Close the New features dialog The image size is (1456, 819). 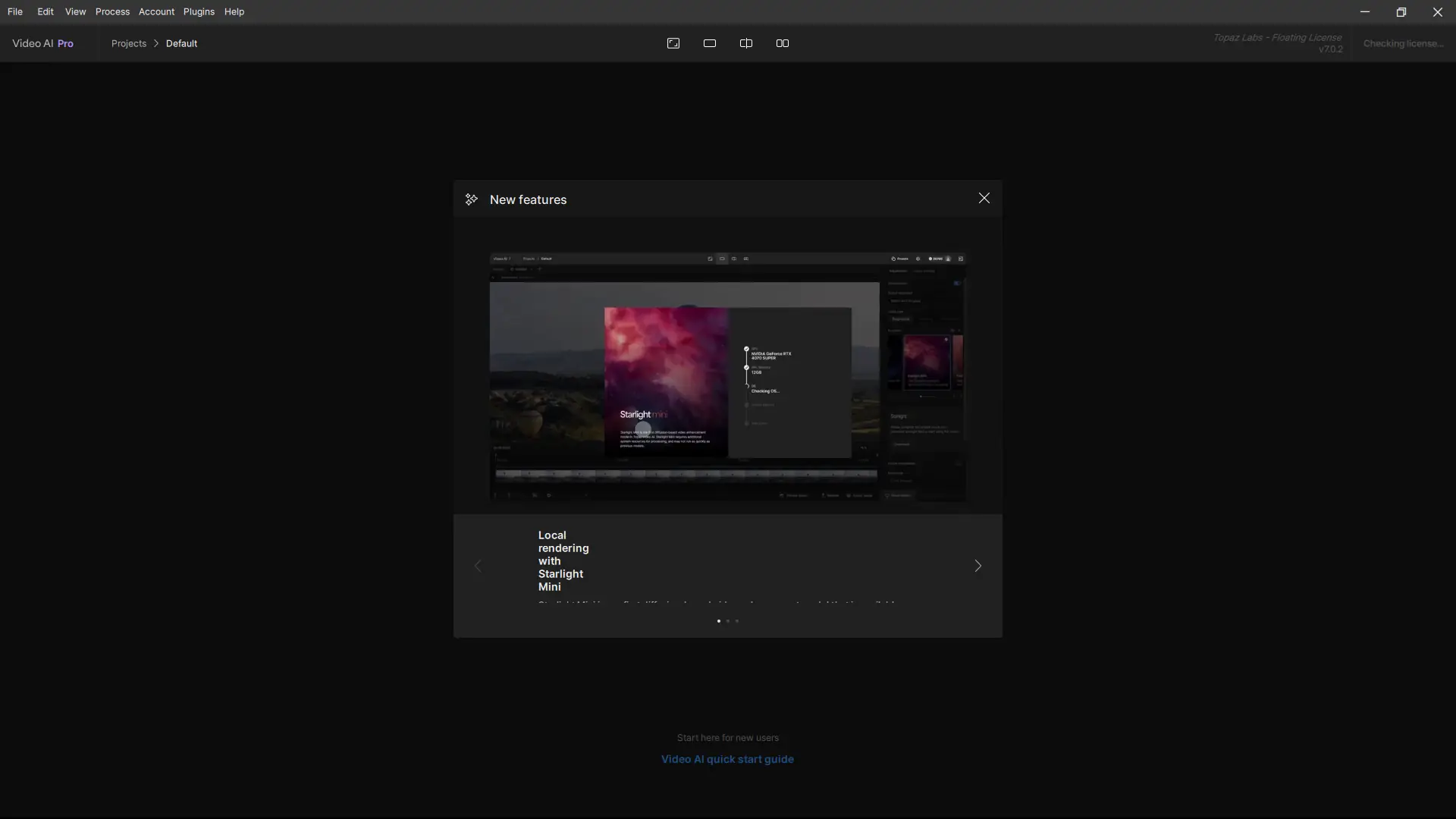(984, 198)
